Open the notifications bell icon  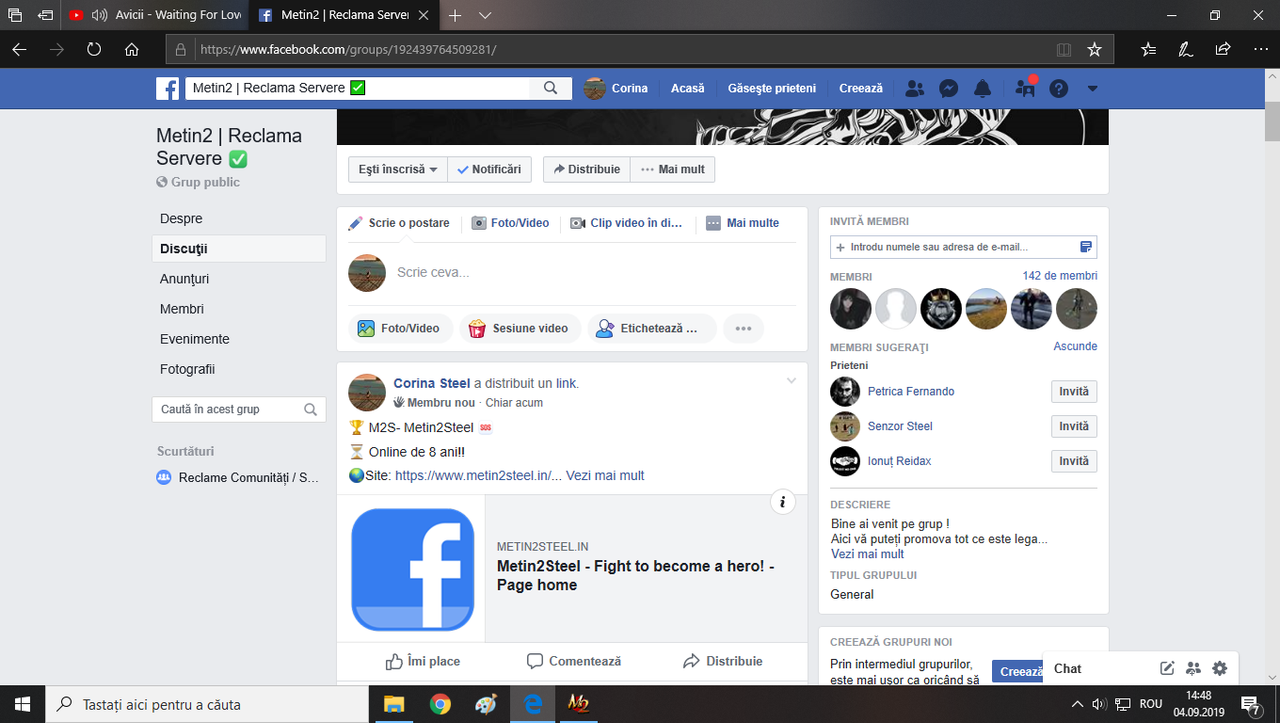tap(983, 88)
